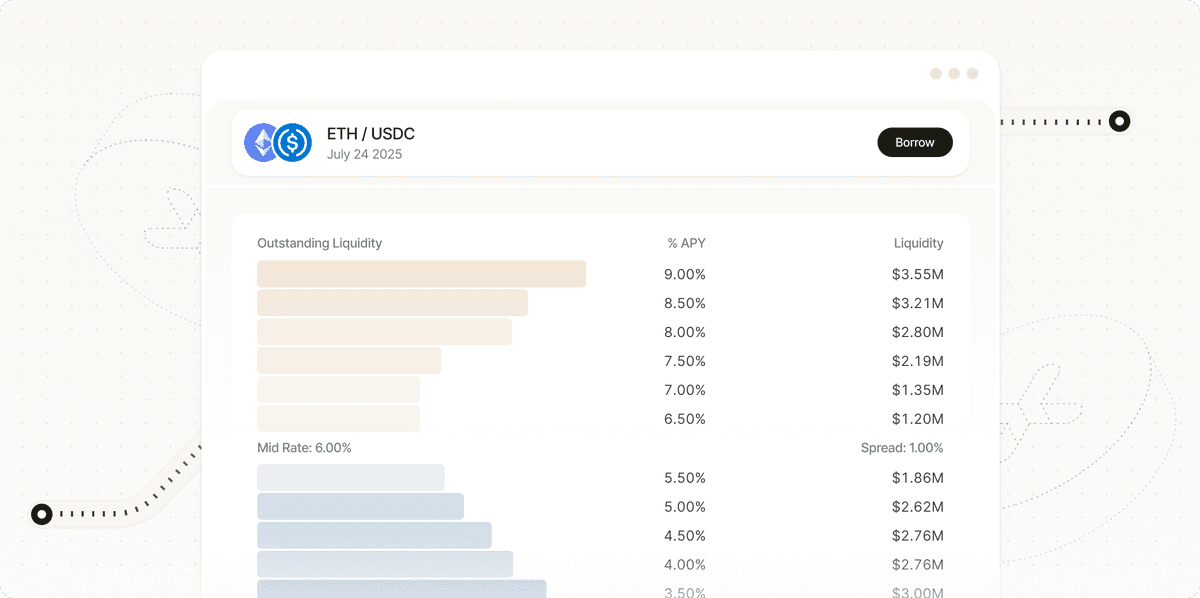The image size is (1200, 598).
Task: Click the Mid Rate: 6.00% label
Action: coord(304,448)
